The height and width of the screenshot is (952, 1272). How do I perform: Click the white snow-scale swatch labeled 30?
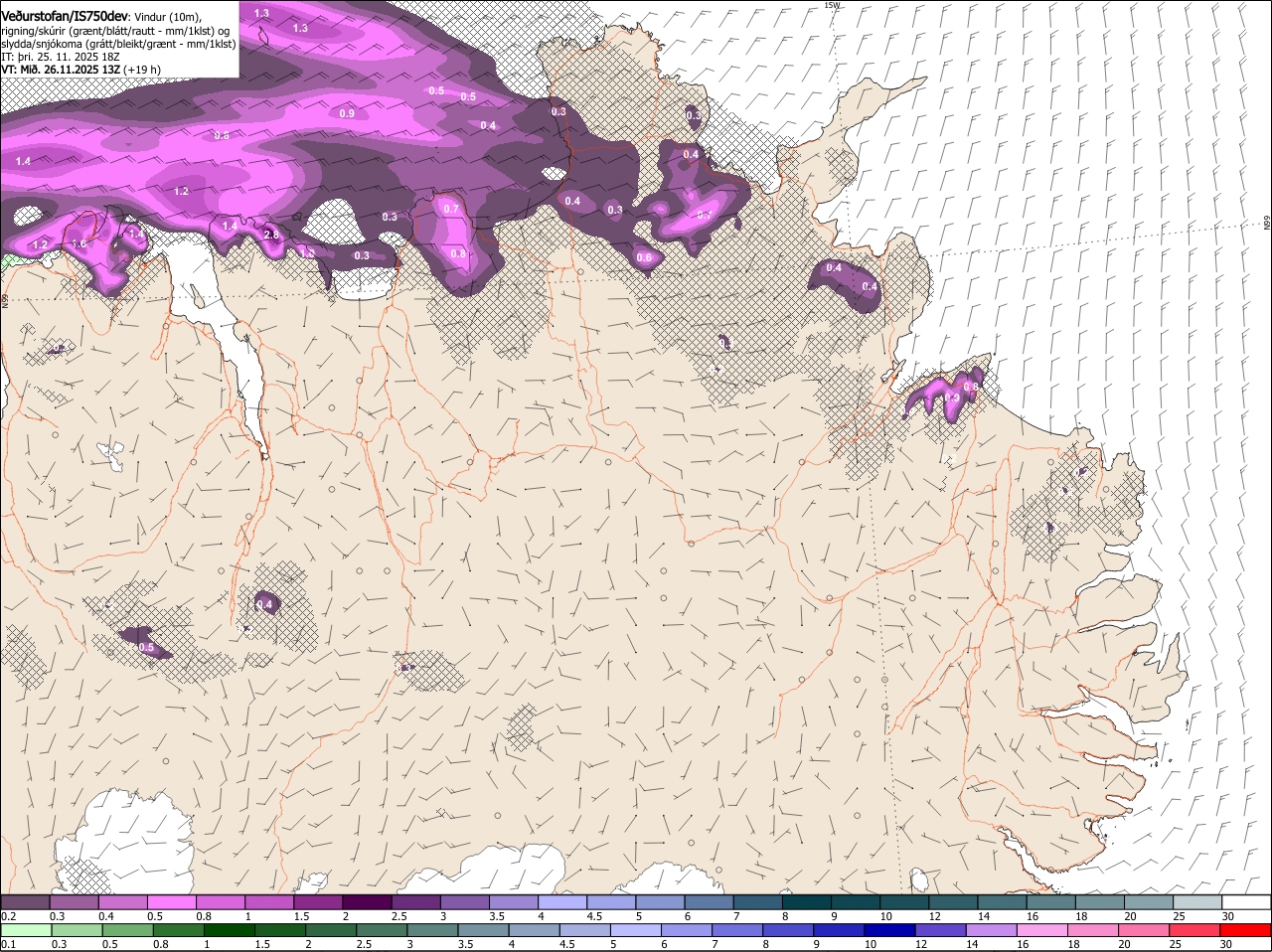click(x=1245, y=902)
